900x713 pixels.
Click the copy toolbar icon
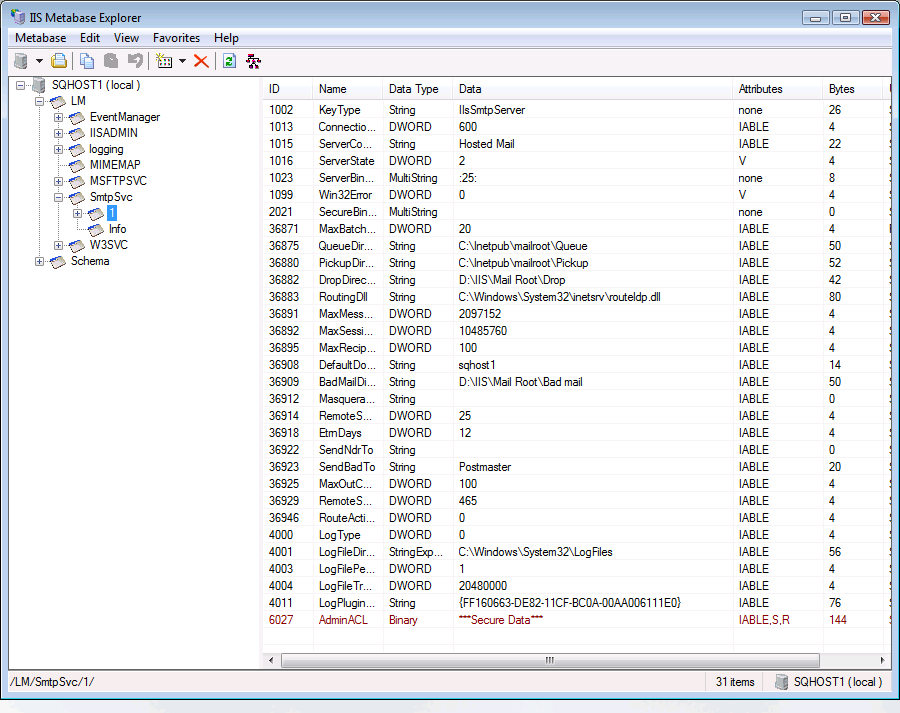[x=88, y=61]
